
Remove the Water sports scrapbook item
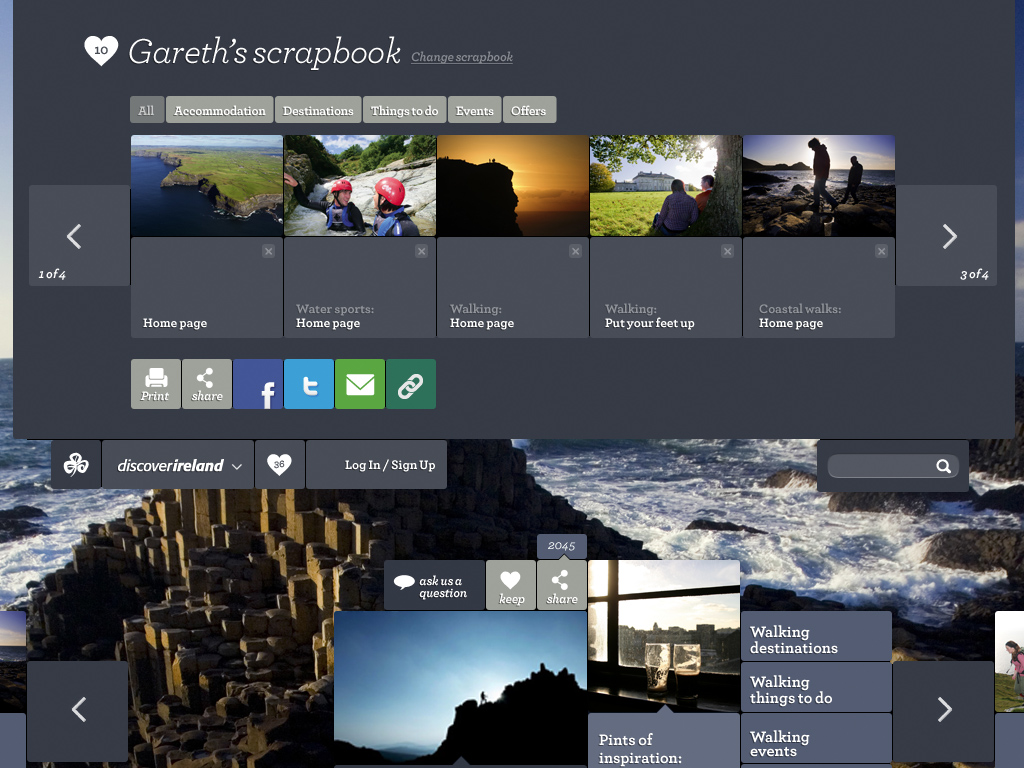421,251
